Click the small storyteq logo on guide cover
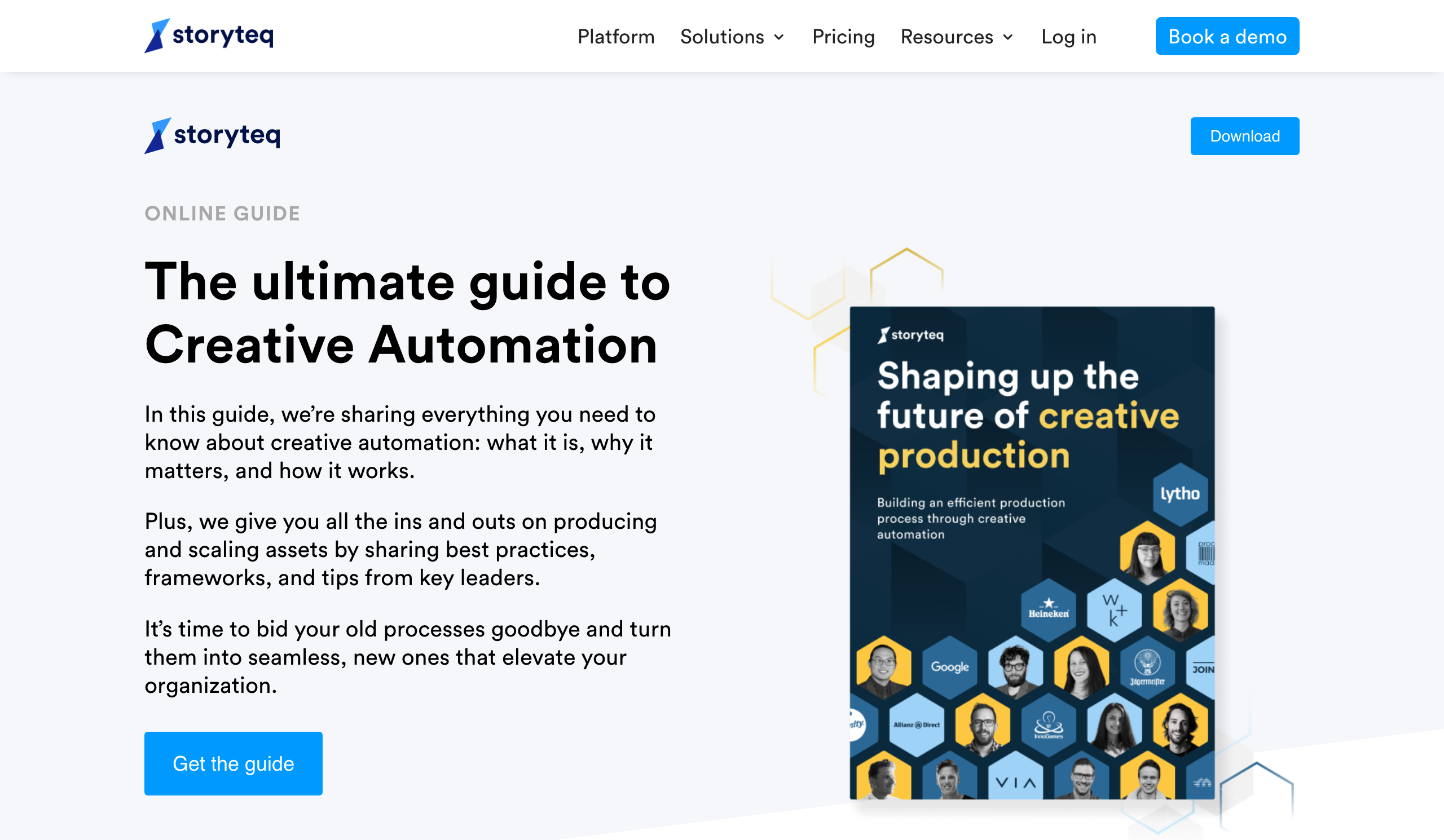Screen dimensions: 1444x840 click(x=910, y=334)
